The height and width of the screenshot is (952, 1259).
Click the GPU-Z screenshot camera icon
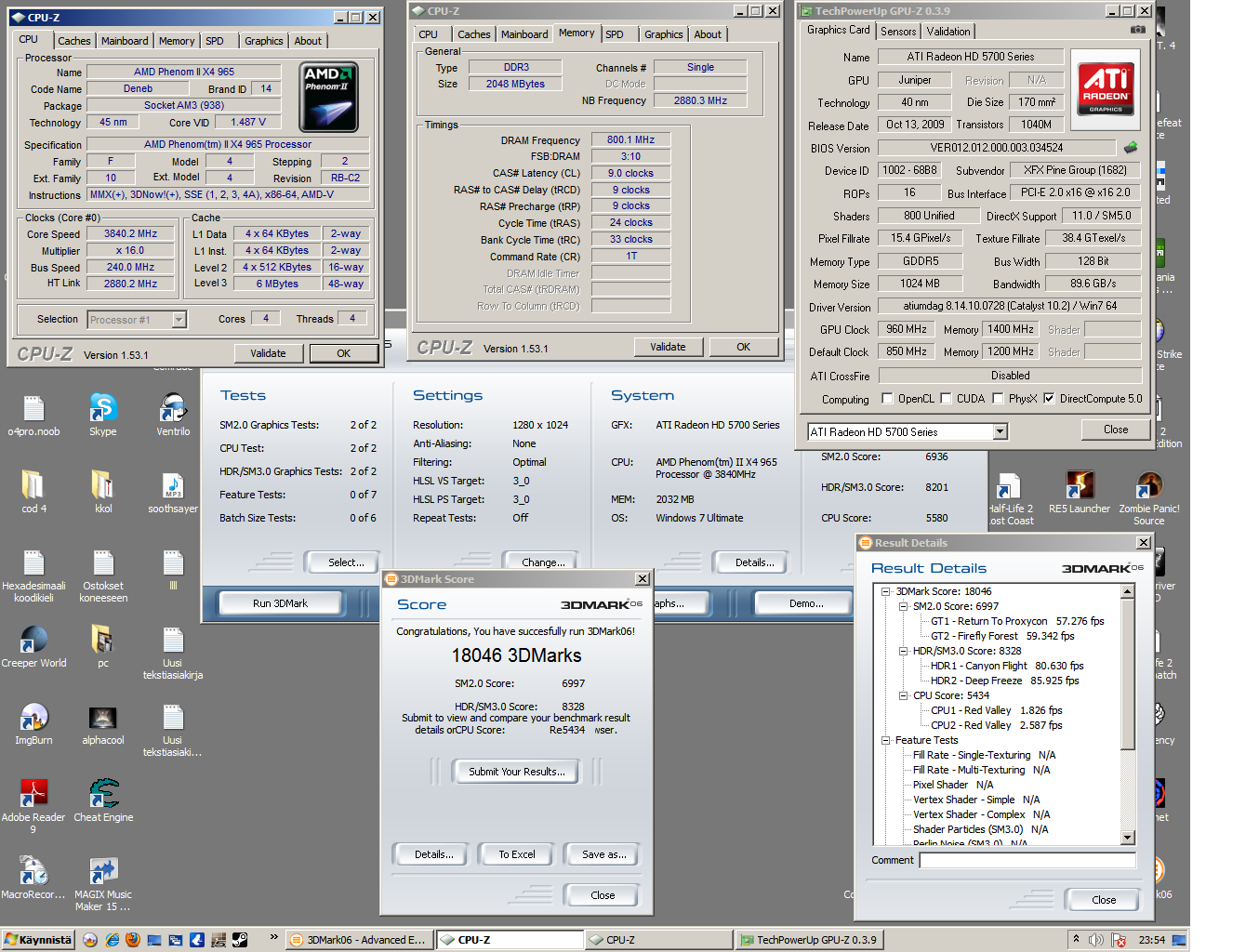pos(1137,30)
